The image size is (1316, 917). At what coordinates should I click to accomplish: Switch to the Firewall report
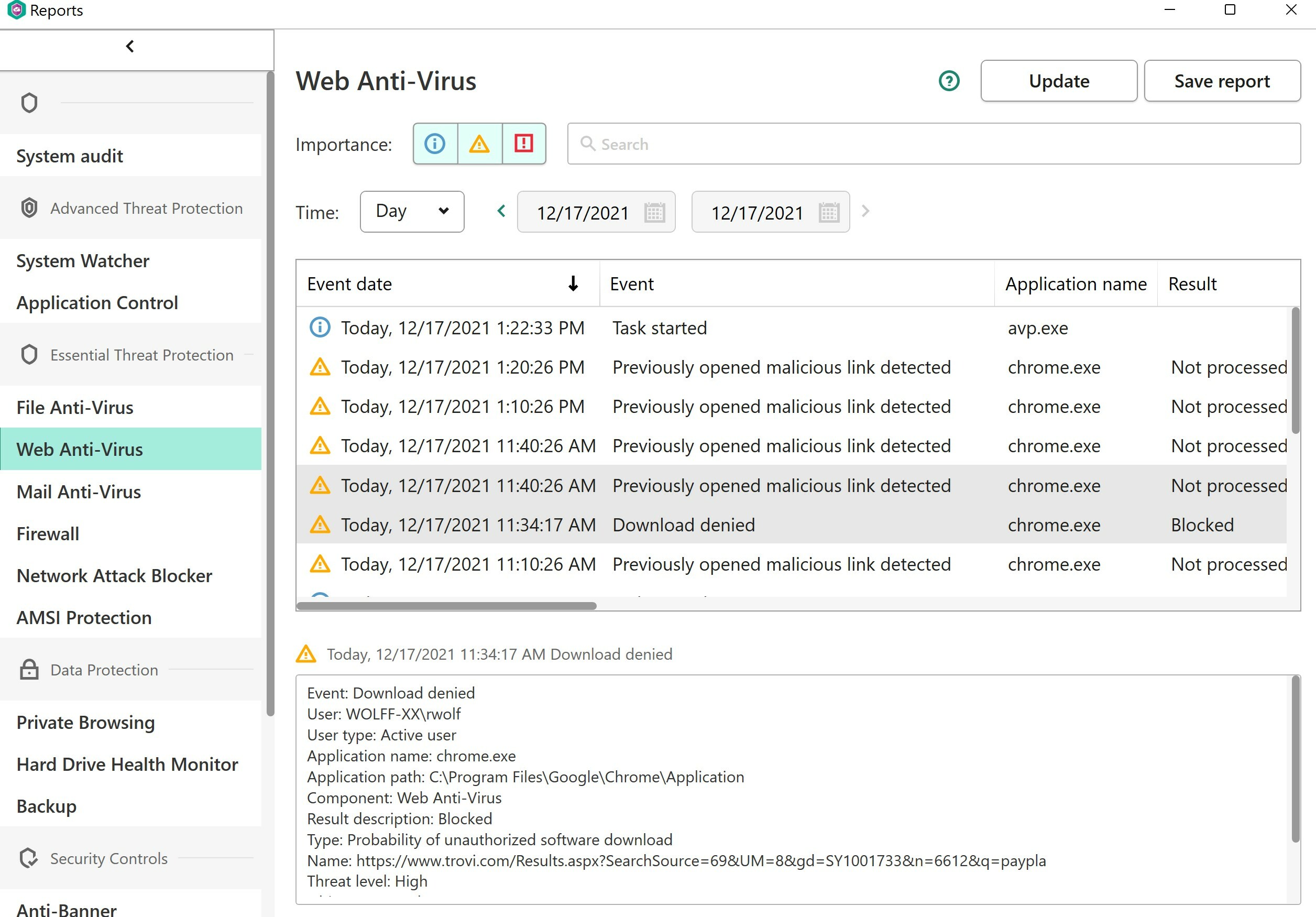48,533
